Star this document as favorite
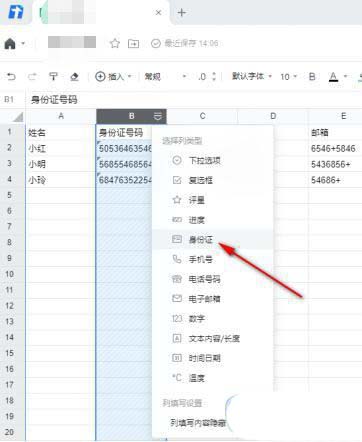 coord(115,43)
